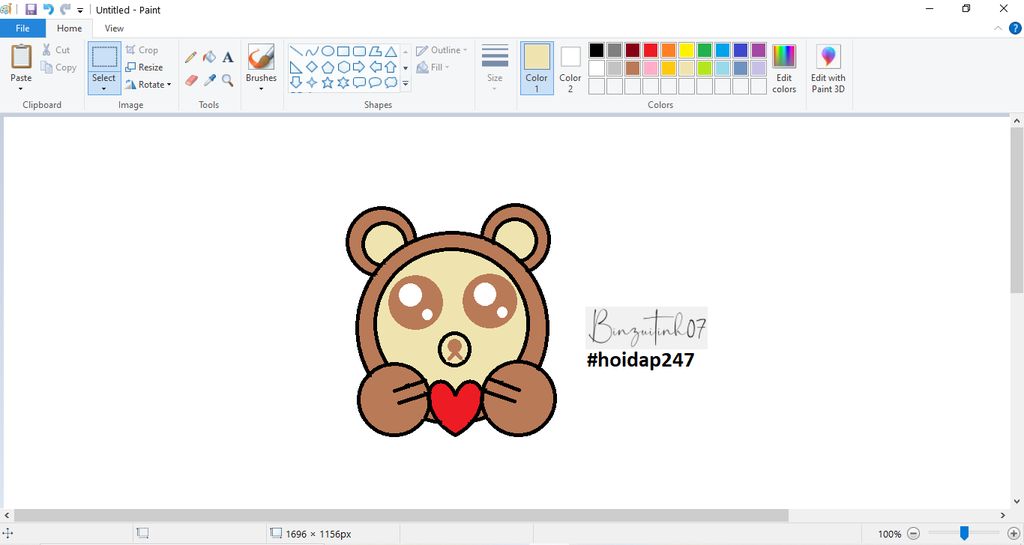The image size is (1024, 545).
Task: Select the Color picker eyedropper tool
Action: pyautogui.click(x=209, y=80)
